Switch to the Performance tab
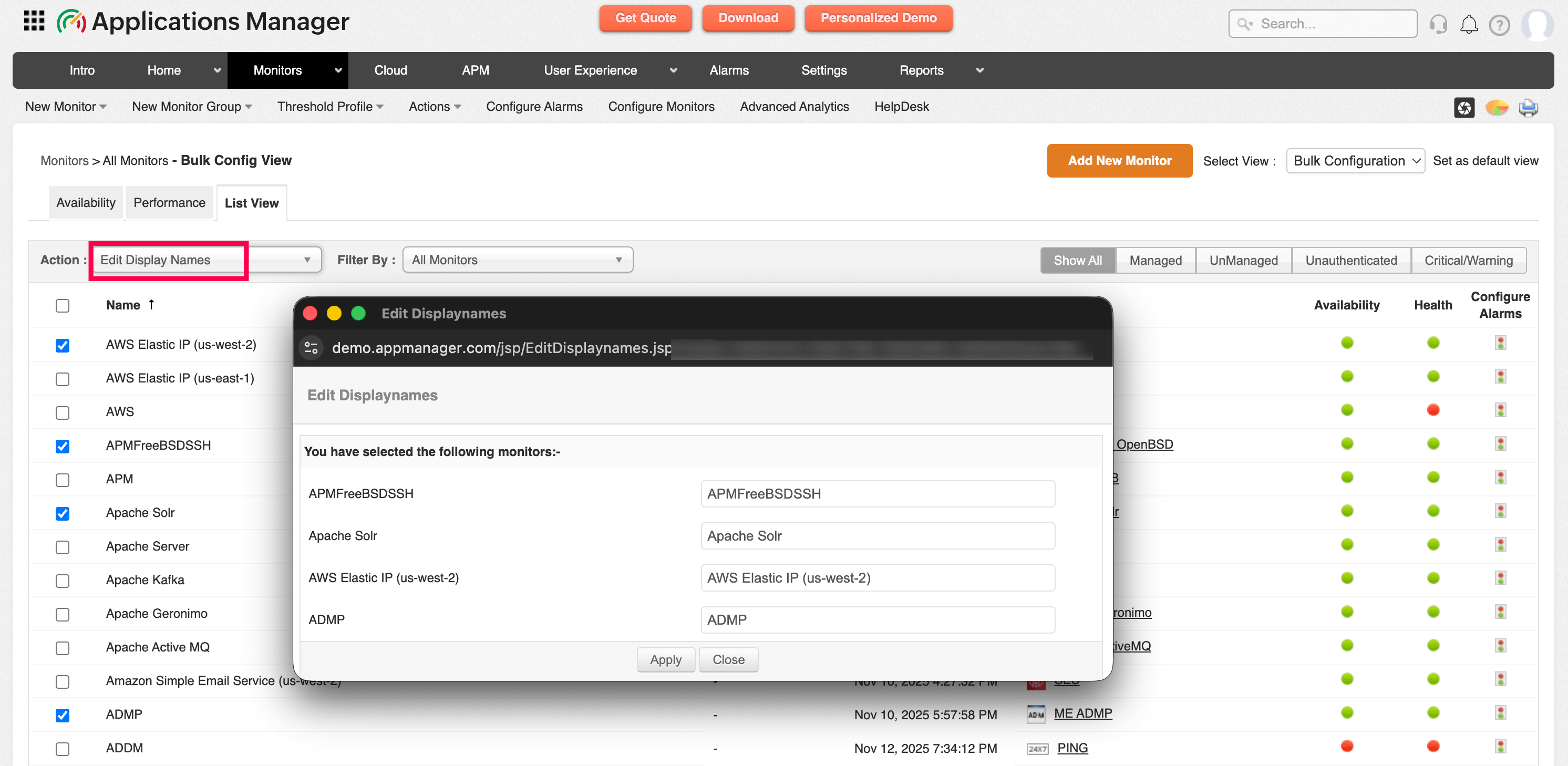 169,203
